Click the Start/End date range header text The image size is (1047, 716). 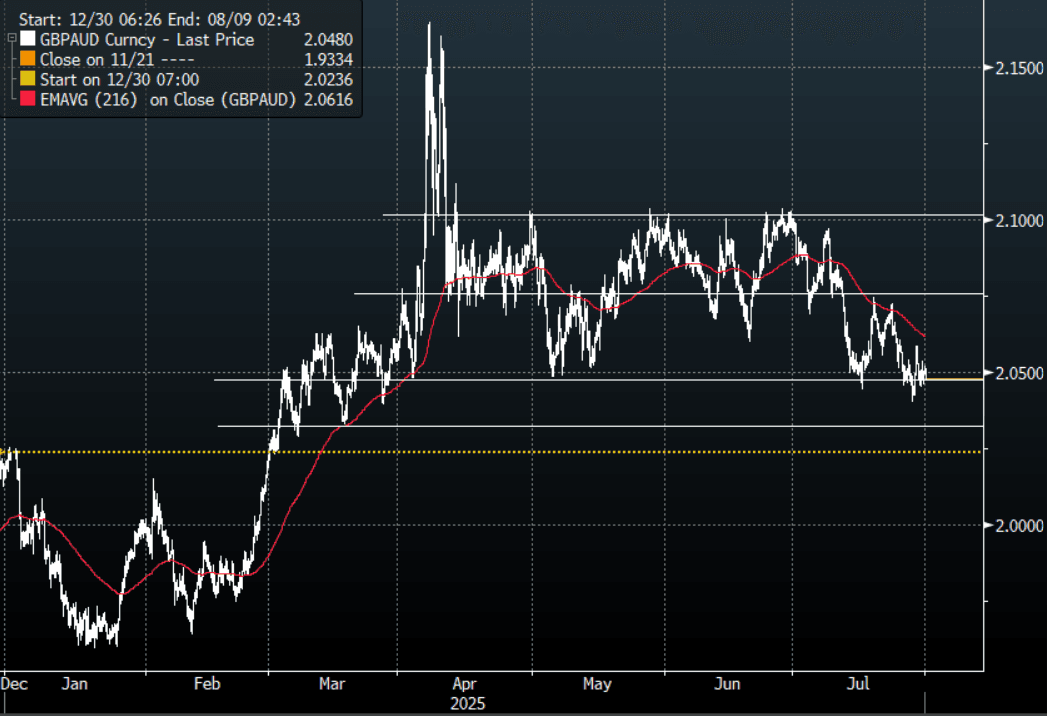[x=159, y=19]
